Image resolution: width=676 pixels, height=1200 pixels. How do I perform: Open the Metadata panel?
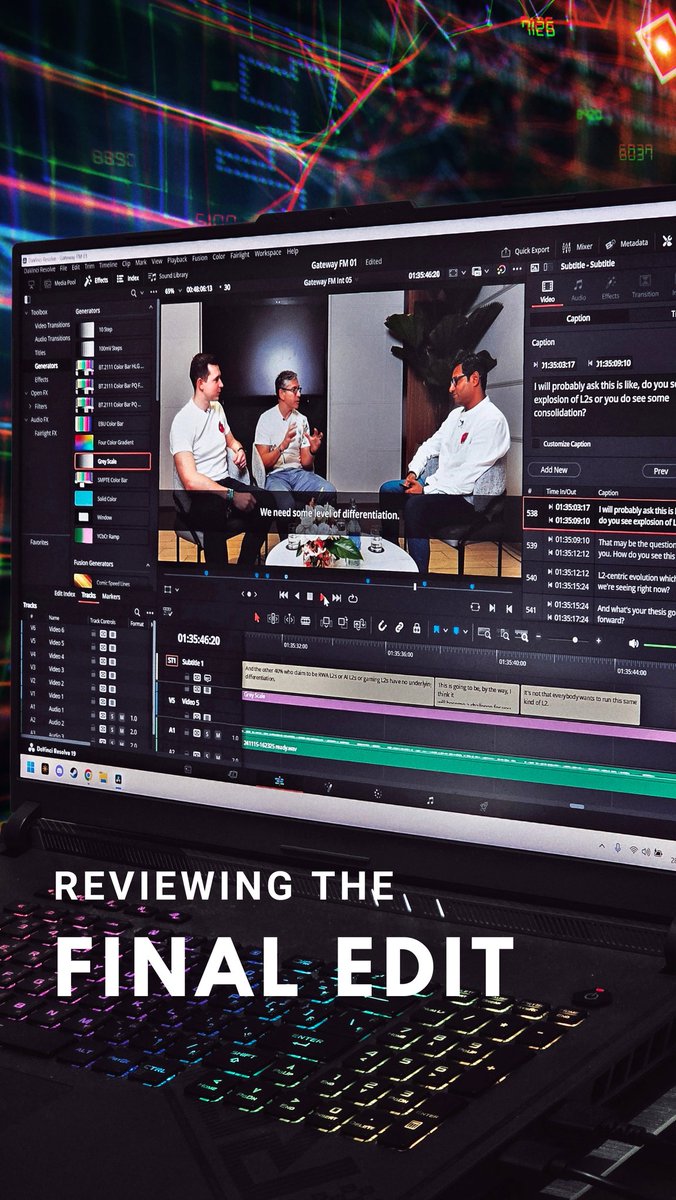tap(626, 243)
